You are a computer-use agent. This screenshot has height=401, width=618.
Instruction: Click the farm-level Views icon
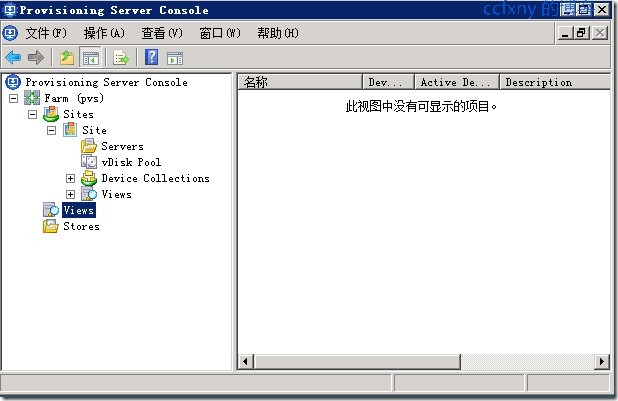pos(51,210)
